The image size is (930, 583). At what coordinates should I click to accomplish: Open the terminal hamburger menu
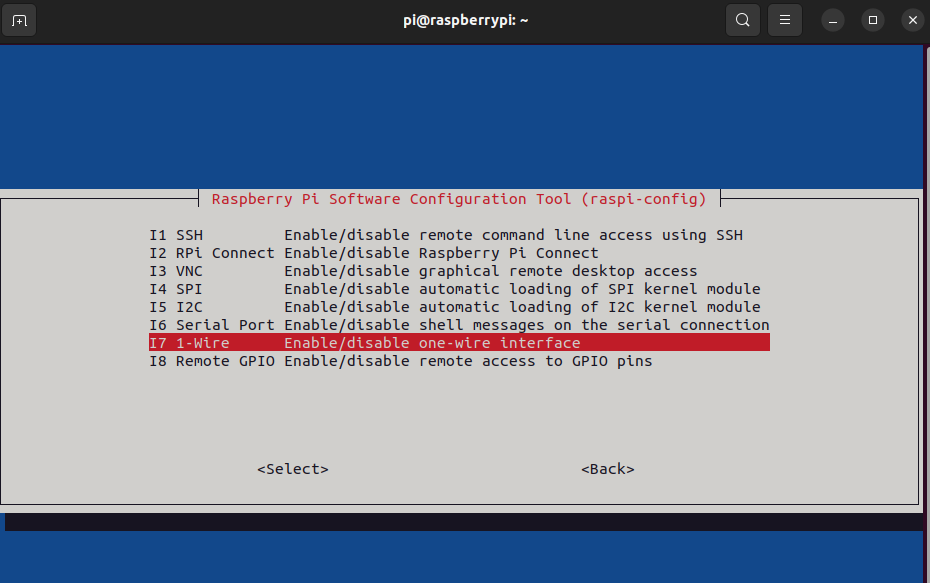point(785,20)
